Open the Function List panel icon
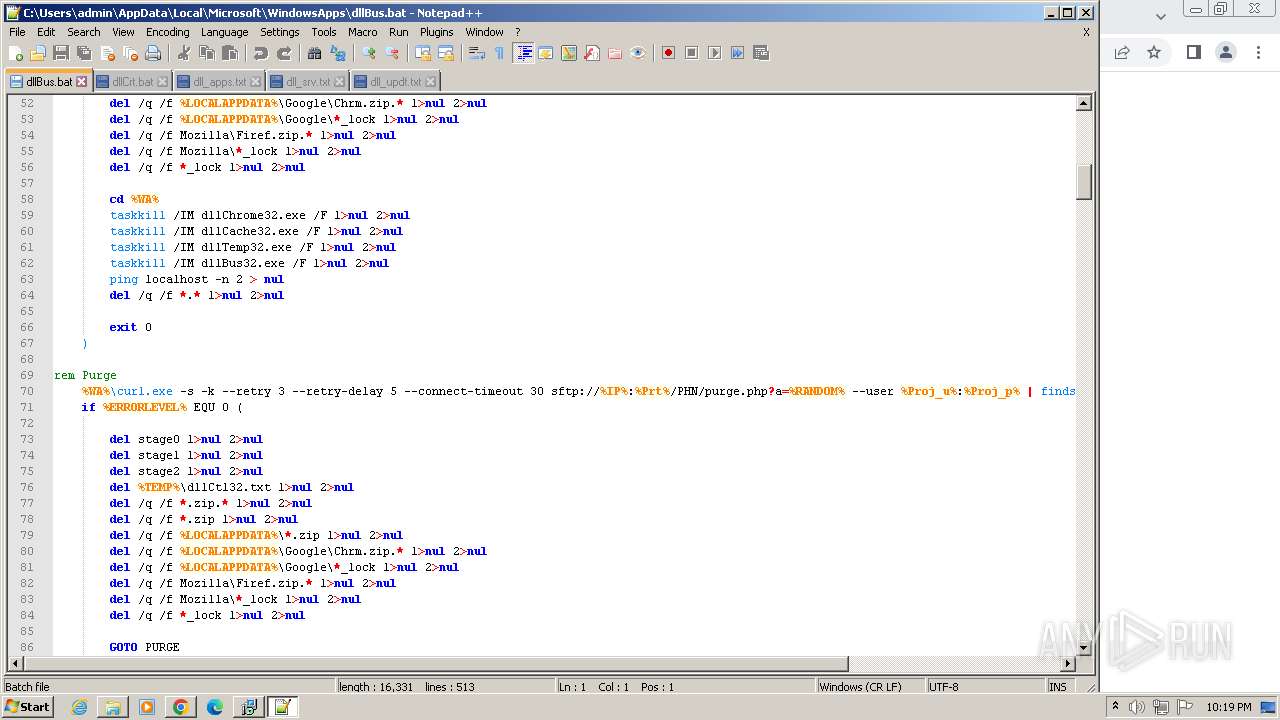The height and width of the screenshot is (720, 1280). [592, 53]
